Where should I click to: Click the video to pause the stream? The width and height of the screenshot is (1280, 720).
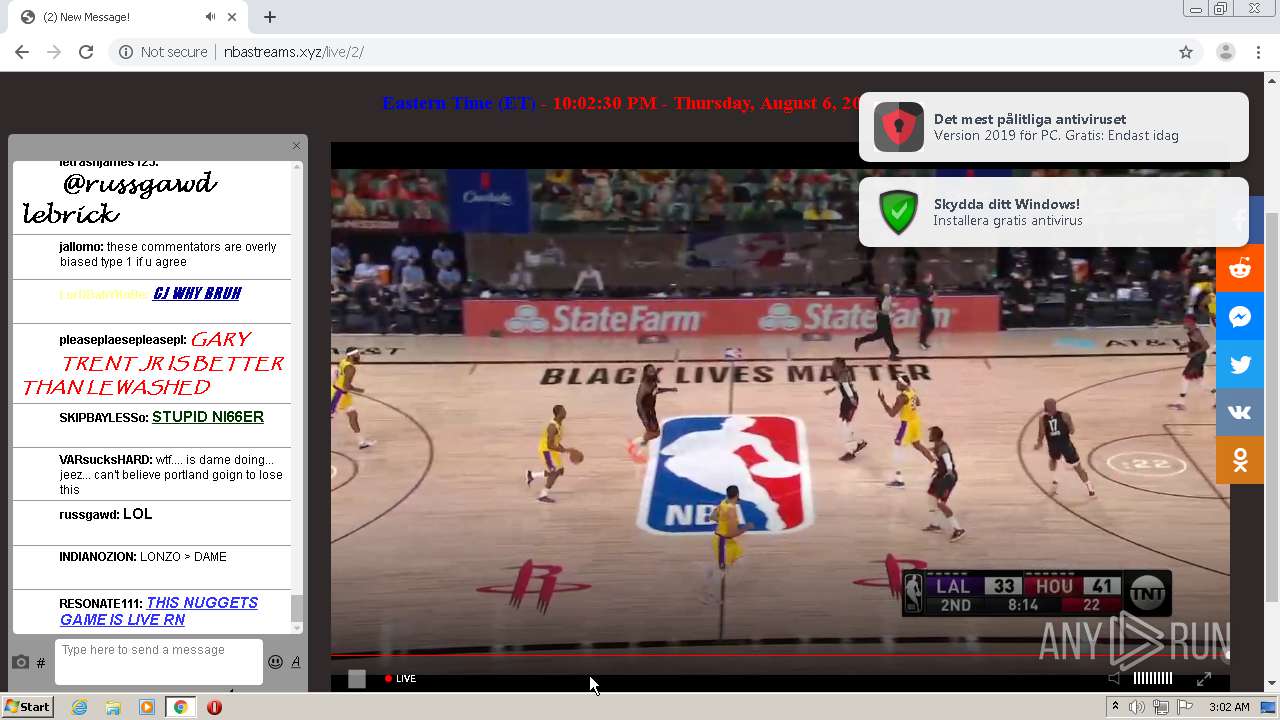point(780,410)
